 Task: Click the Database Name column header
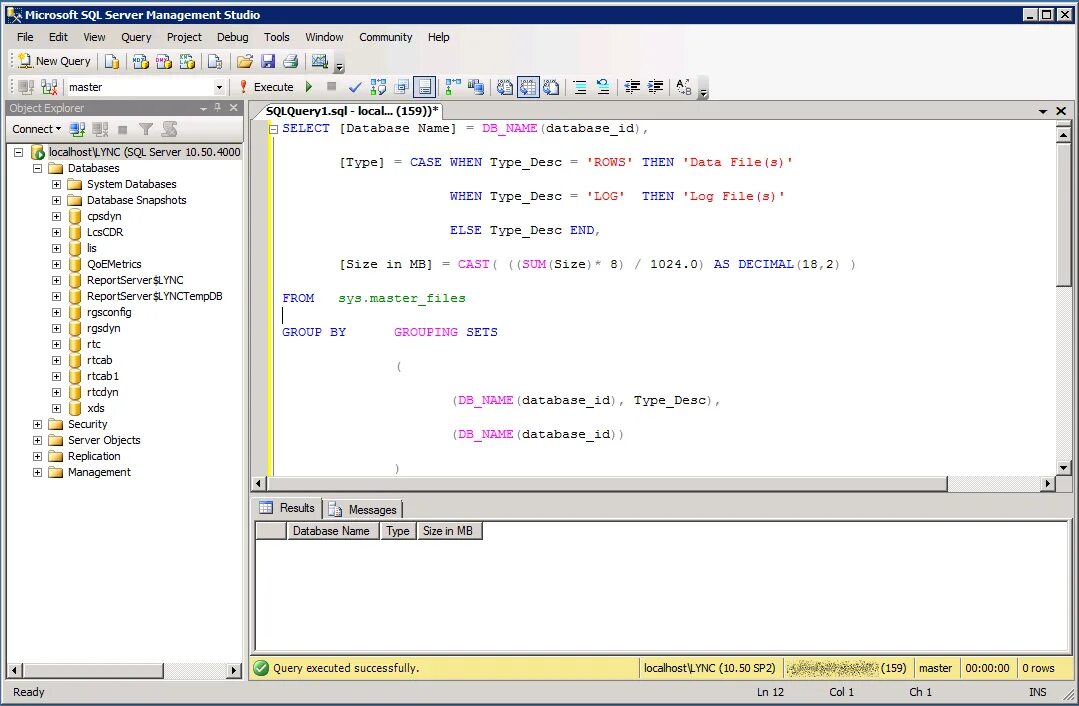point(331,531)
